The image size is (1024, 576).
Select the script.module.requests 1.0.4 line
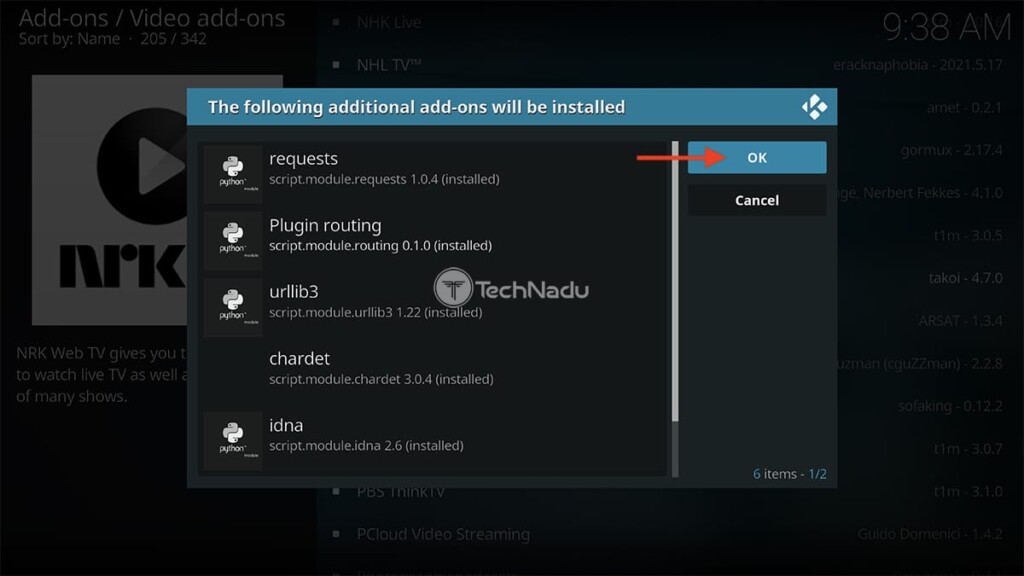(384, 179)
